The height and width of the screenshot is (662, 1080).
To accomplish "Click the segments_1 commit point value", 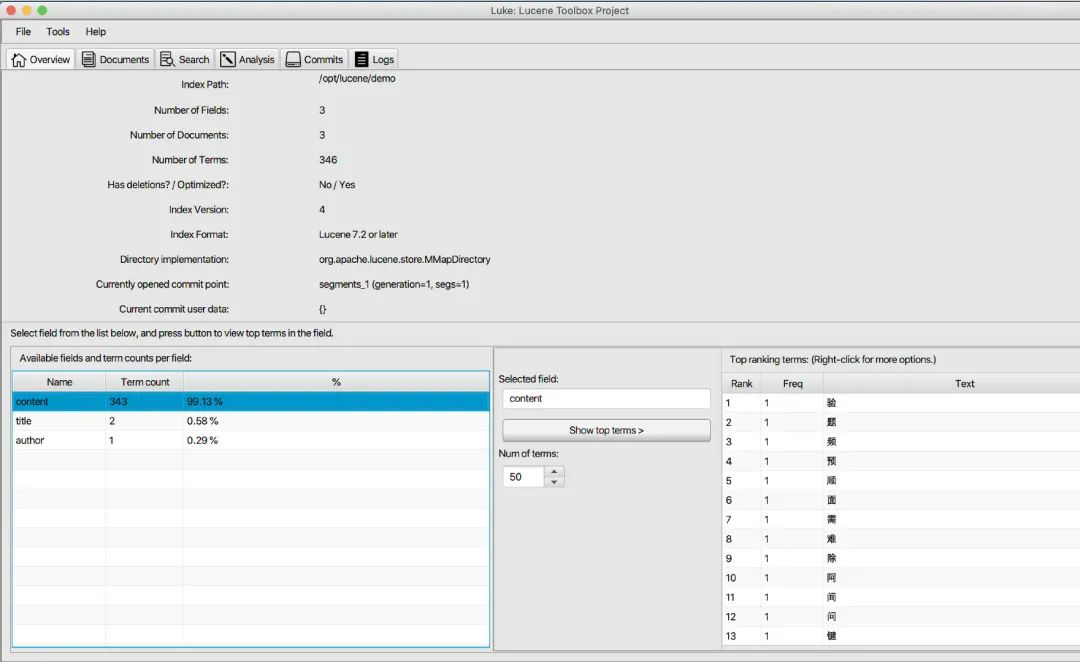I will (394, 284).
